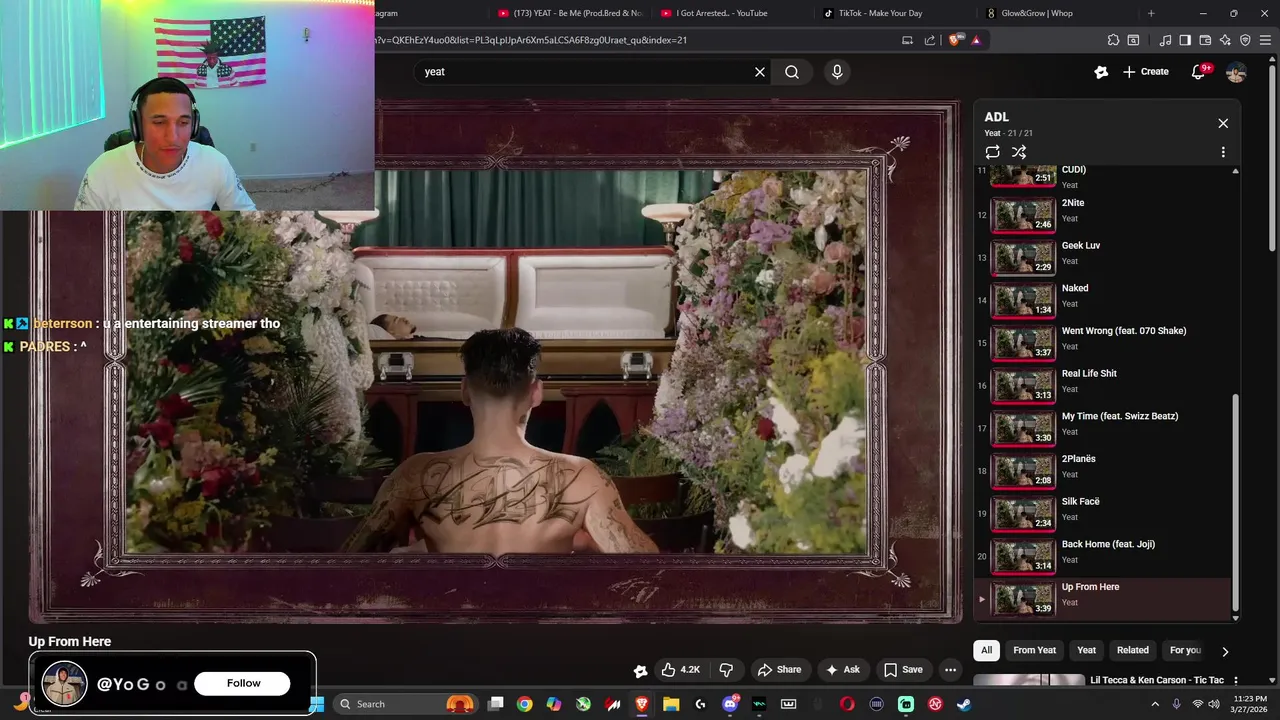Open Steam from the taskbar

[964, 704]
